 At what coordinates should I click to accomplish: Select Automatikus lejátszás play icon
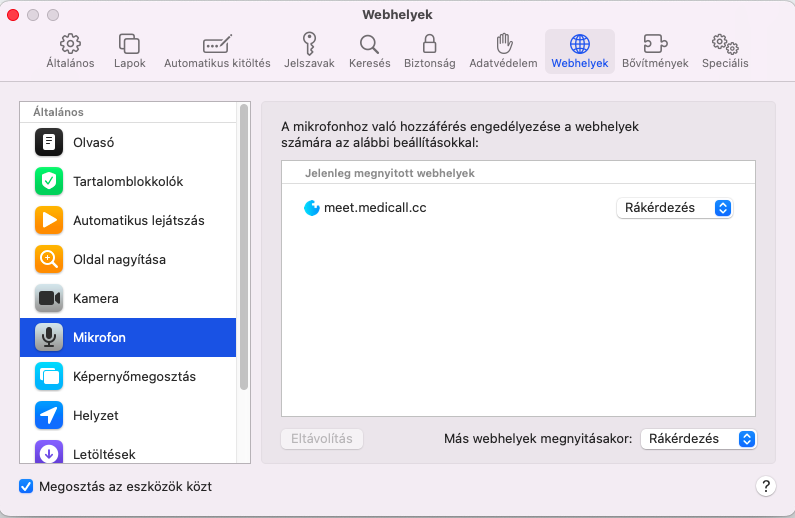49,220
